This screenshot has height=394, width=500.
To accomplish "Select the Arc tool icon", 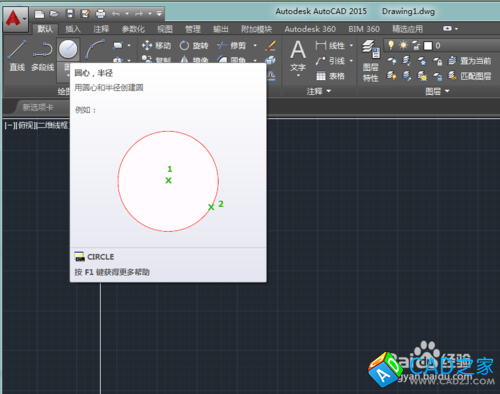I will (95, 49).
